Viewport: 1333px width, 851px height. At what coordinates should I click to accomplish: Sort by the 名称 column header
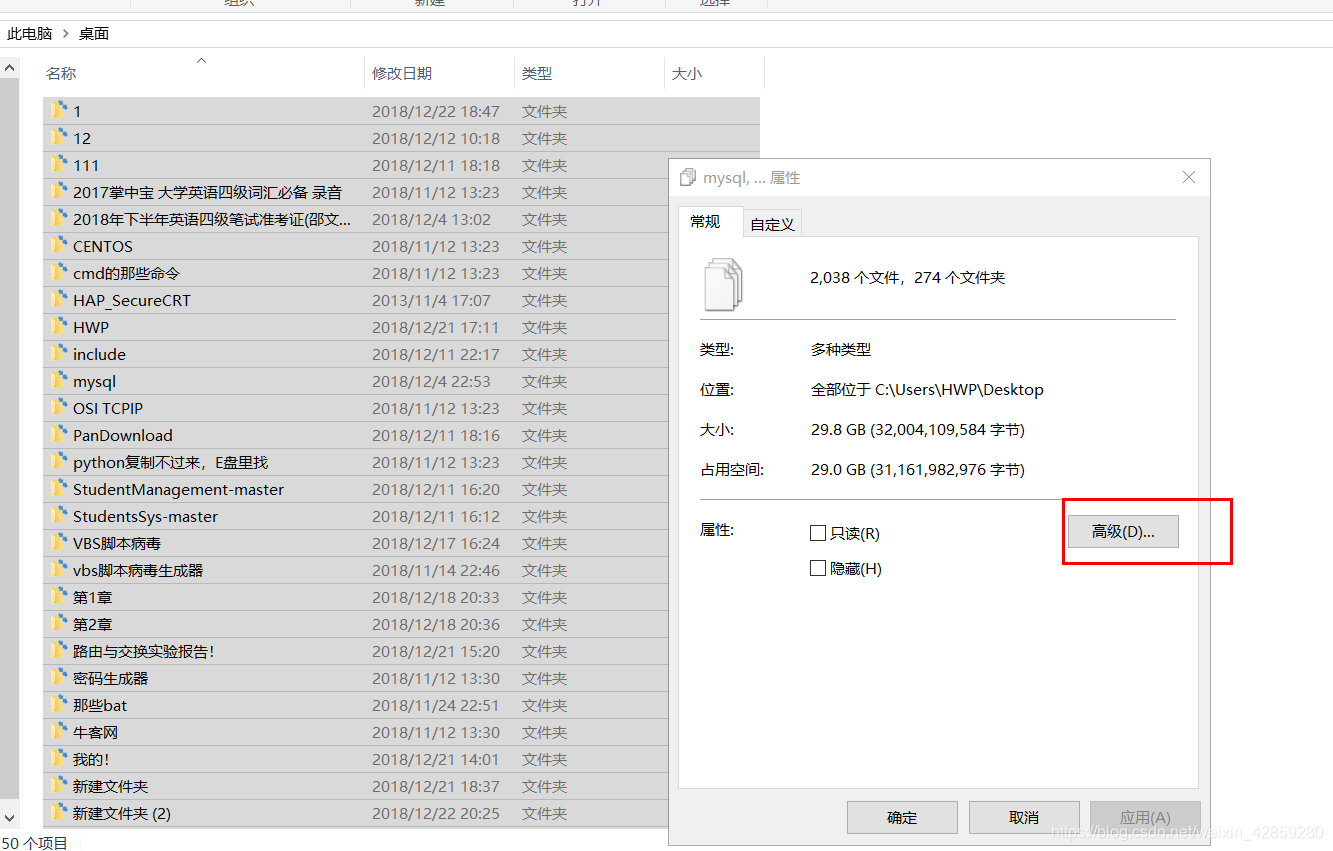click(x=61, y=73)
